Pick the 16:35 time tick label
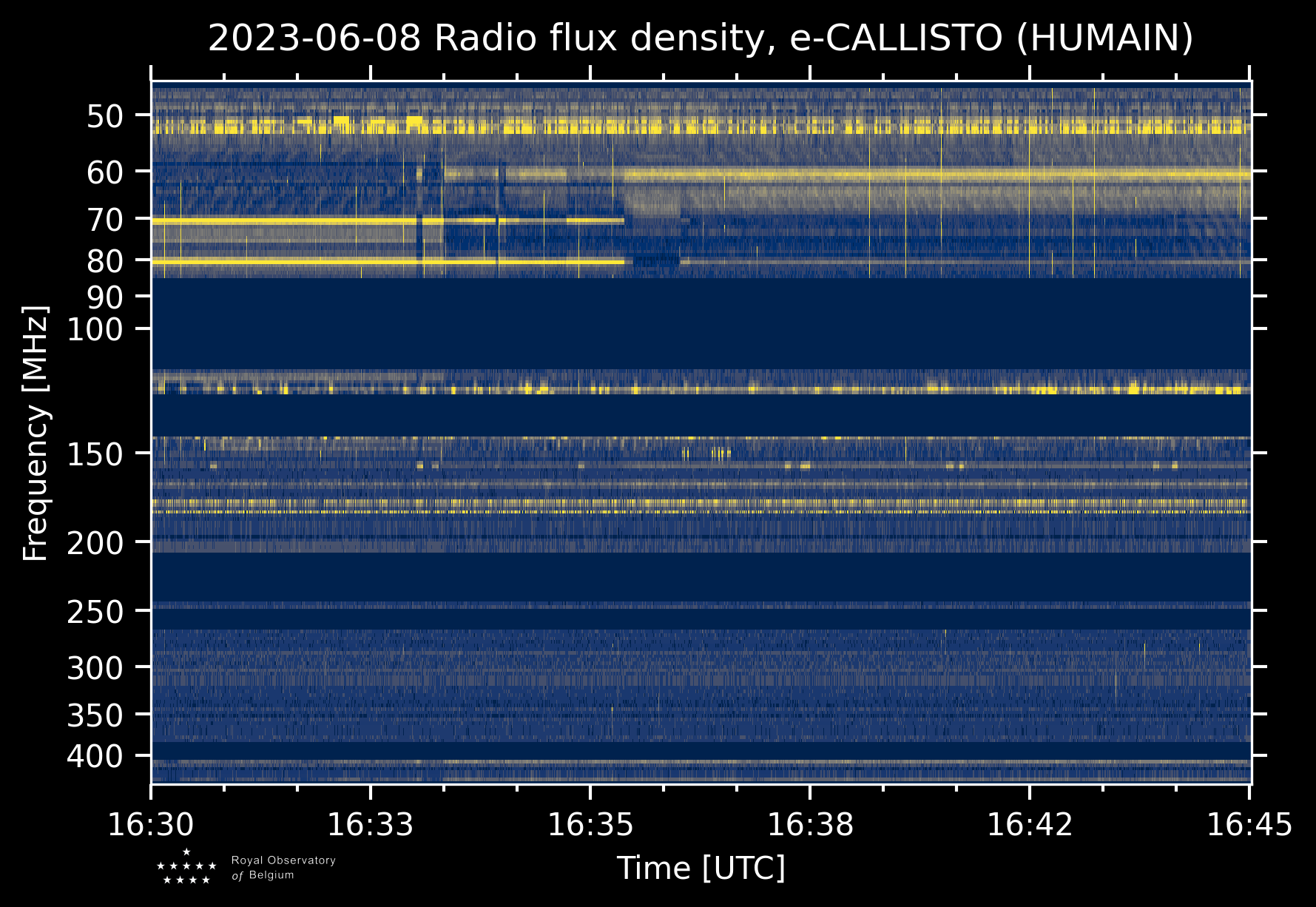Viewport: 1316px width, 907px height. pyautogui.click(x=590, y=825)
